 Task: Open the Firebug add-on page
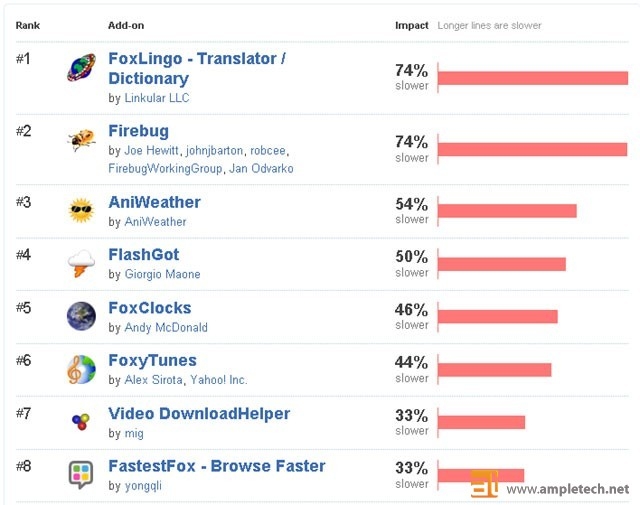138,131
